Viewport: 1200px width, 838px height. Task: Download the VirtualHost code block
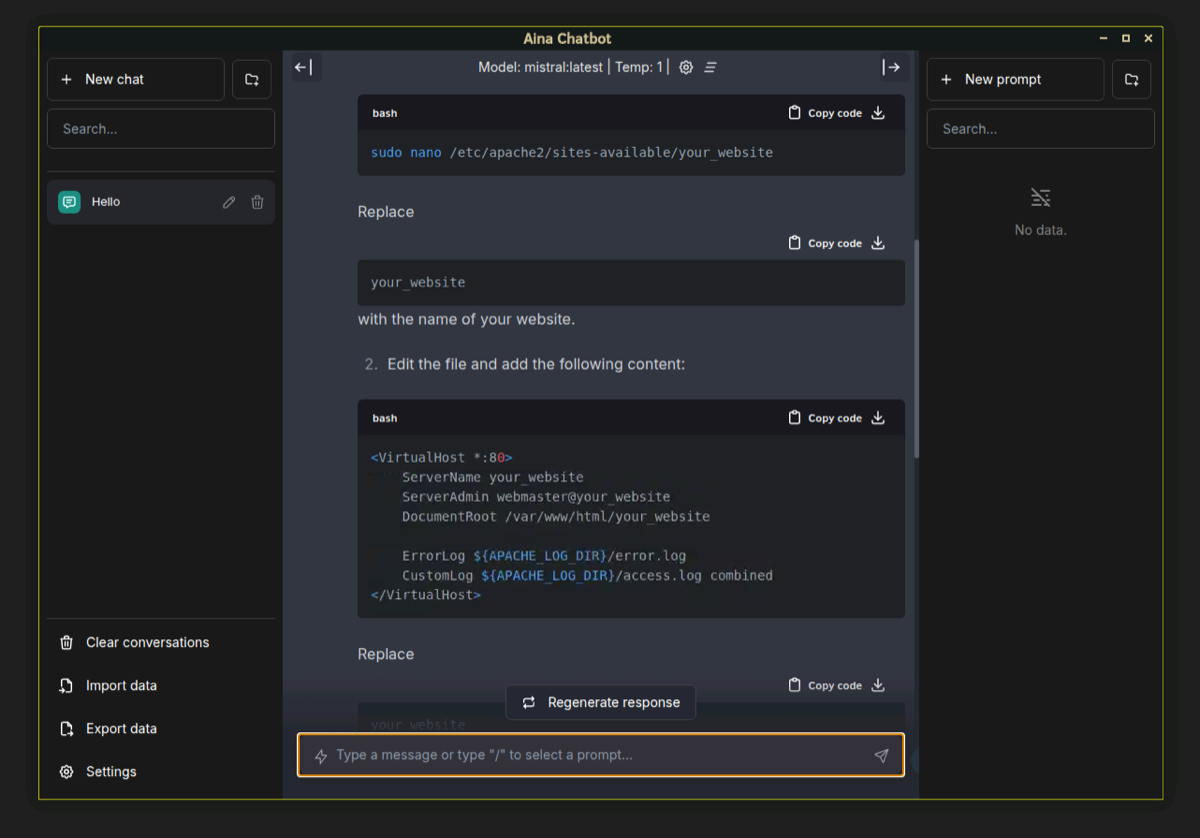tap(878, 418)
